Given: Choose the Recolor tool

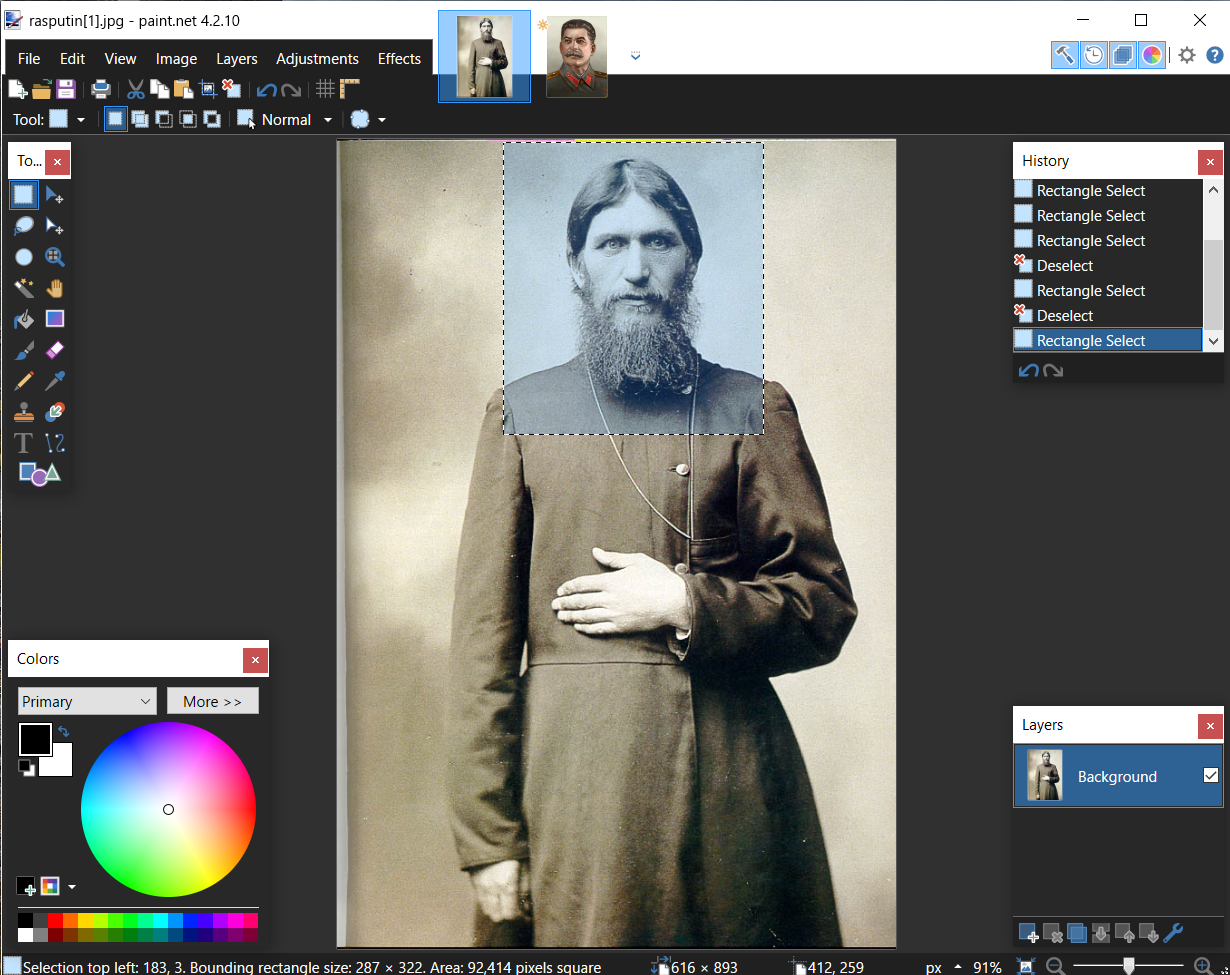Looking at the screenshot, I should 55,411.
